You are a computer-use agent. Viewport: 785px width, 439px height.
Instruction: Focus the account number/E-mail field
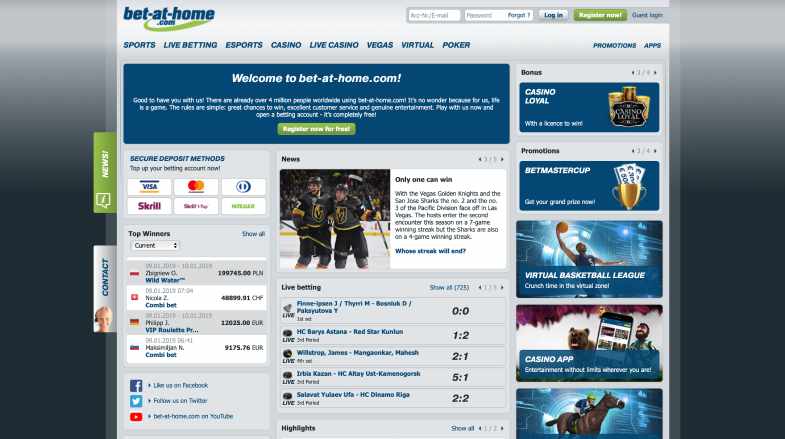[x=434, y=16]
